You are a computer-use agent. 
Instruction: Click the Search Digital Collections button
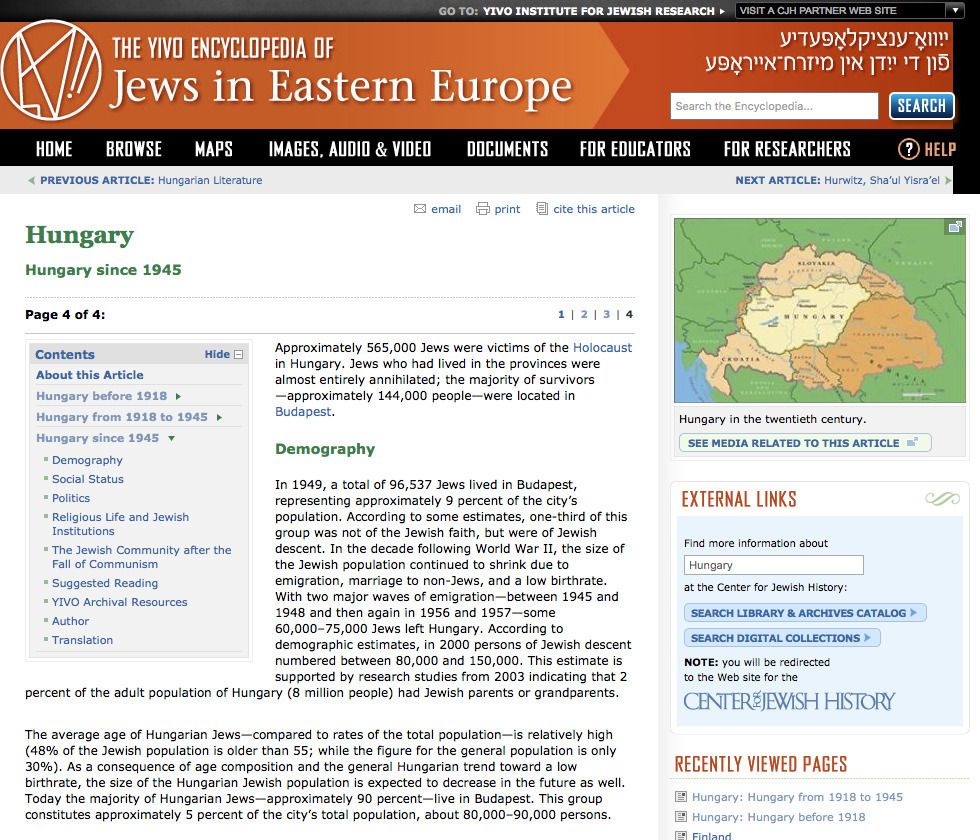782,637
